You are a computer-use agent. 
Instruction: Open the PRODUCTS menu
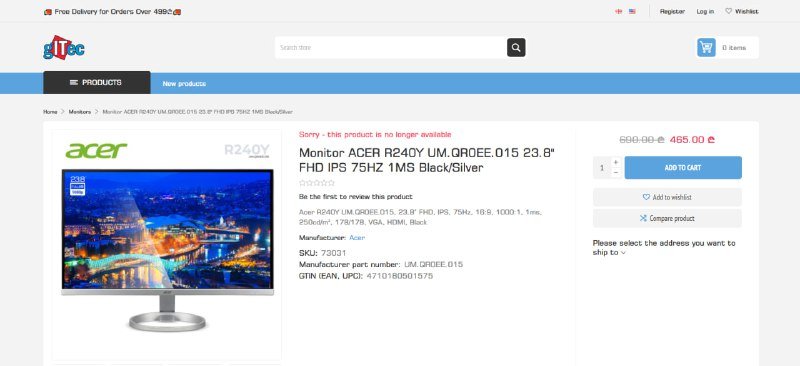tap(96, 82)
